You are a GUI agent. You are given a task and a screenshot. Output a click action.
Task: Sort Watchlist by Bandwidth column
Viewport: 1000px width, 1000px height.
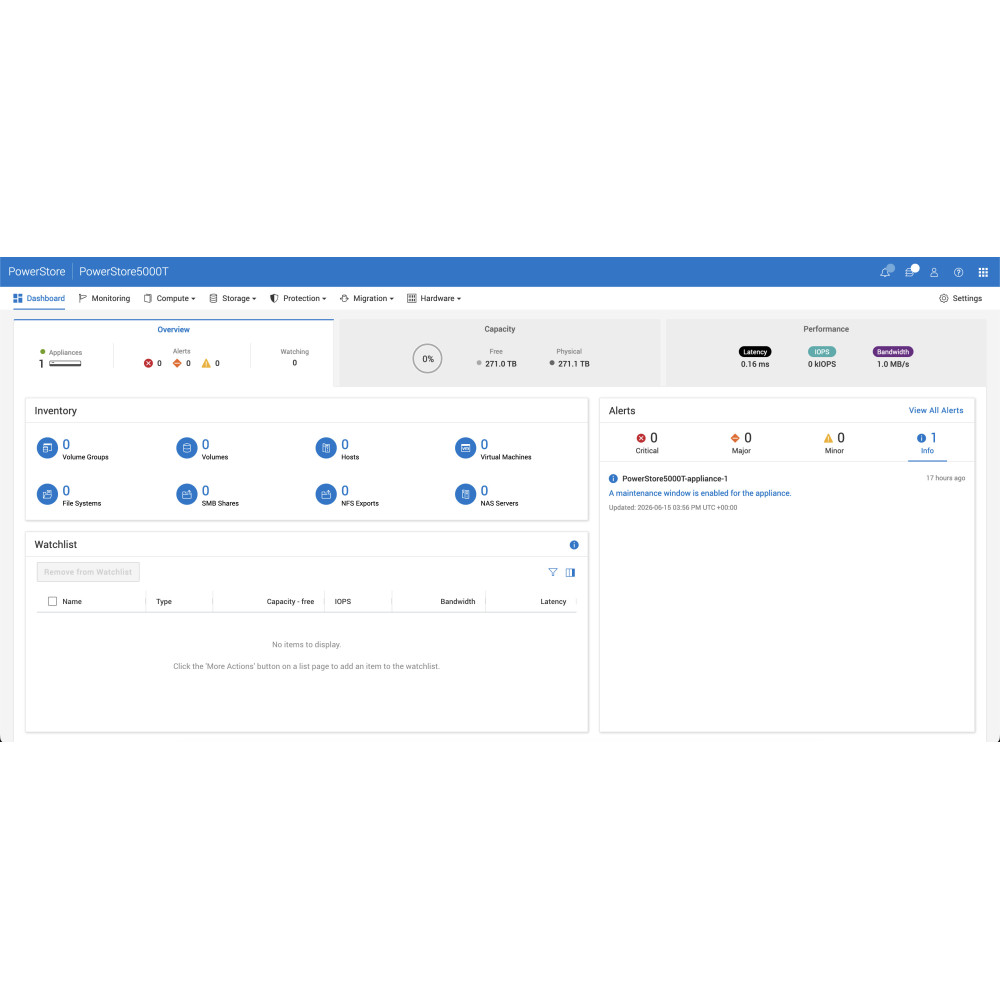(457, 601)
